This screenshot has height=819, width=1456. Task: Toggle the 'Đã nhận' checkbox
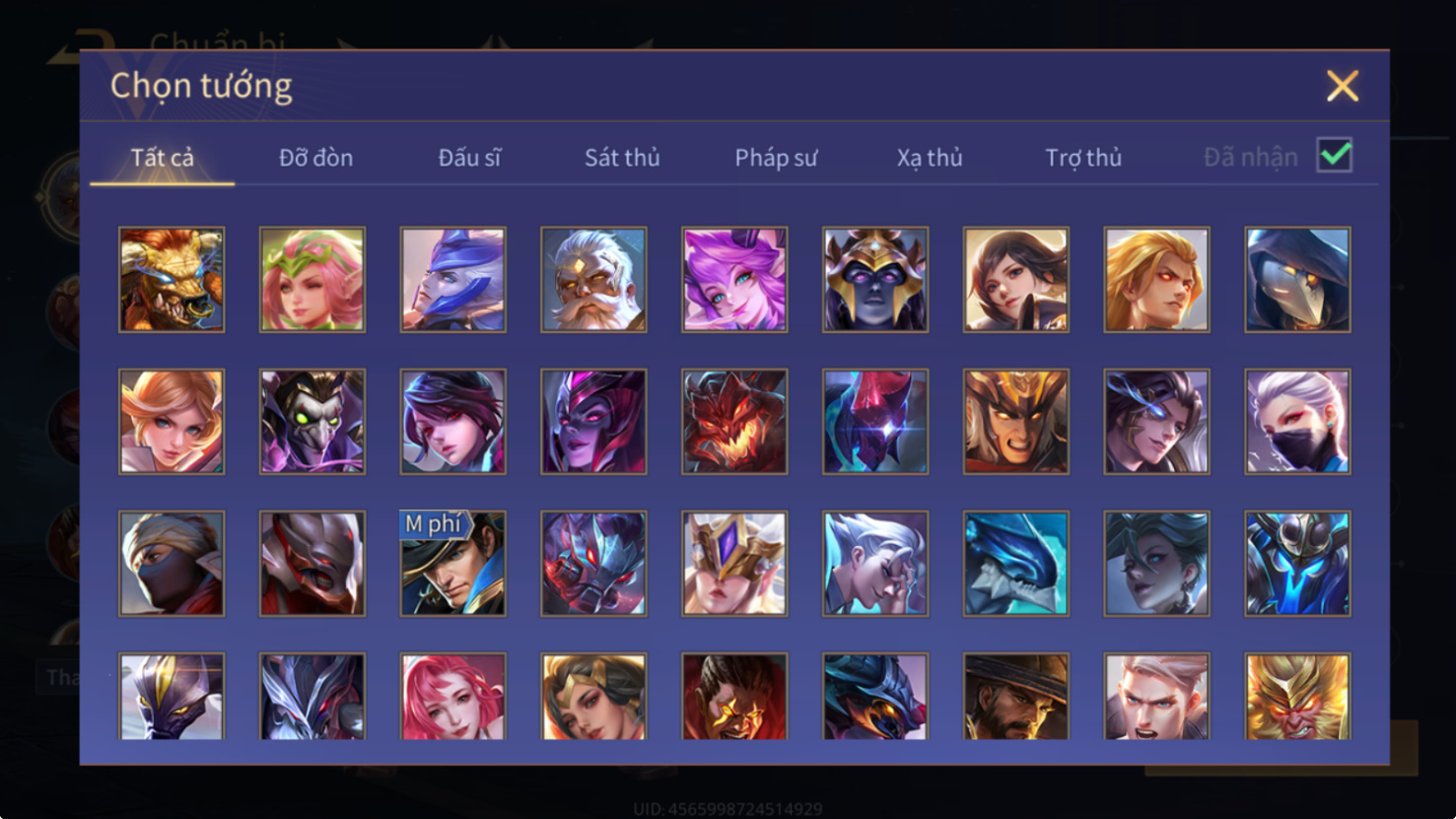[1335, 156]
